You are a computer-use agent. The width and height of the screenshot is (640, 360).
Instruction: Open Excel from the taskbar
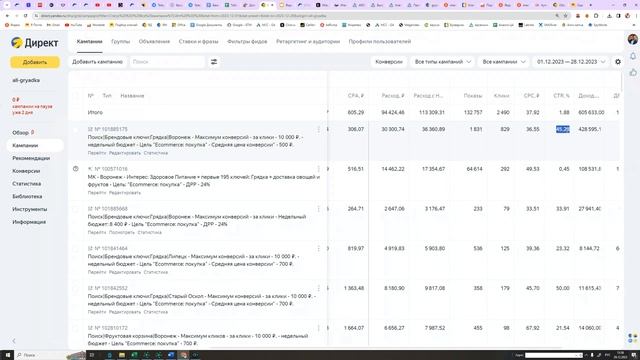tap(134, 355)
